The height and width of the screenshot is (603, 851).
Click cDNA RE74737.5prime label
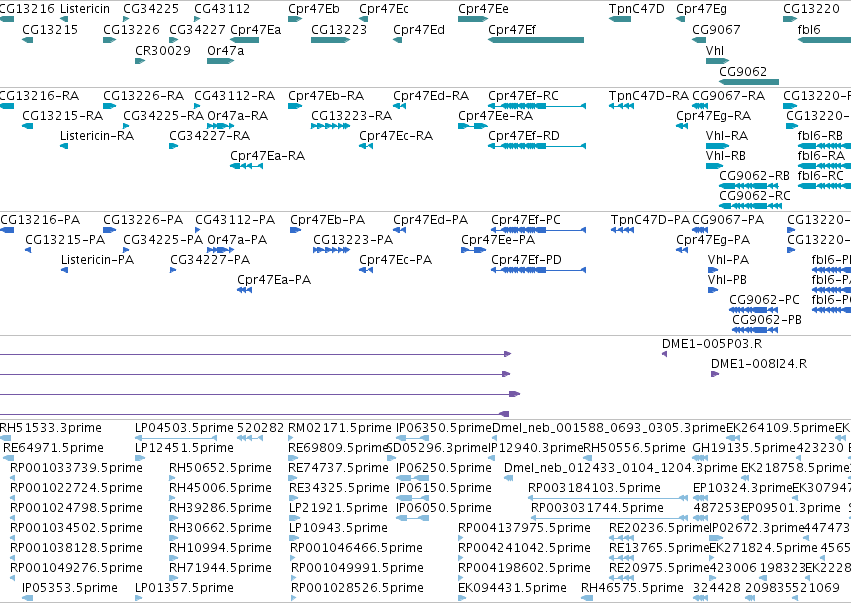click(x=339, y=468)
